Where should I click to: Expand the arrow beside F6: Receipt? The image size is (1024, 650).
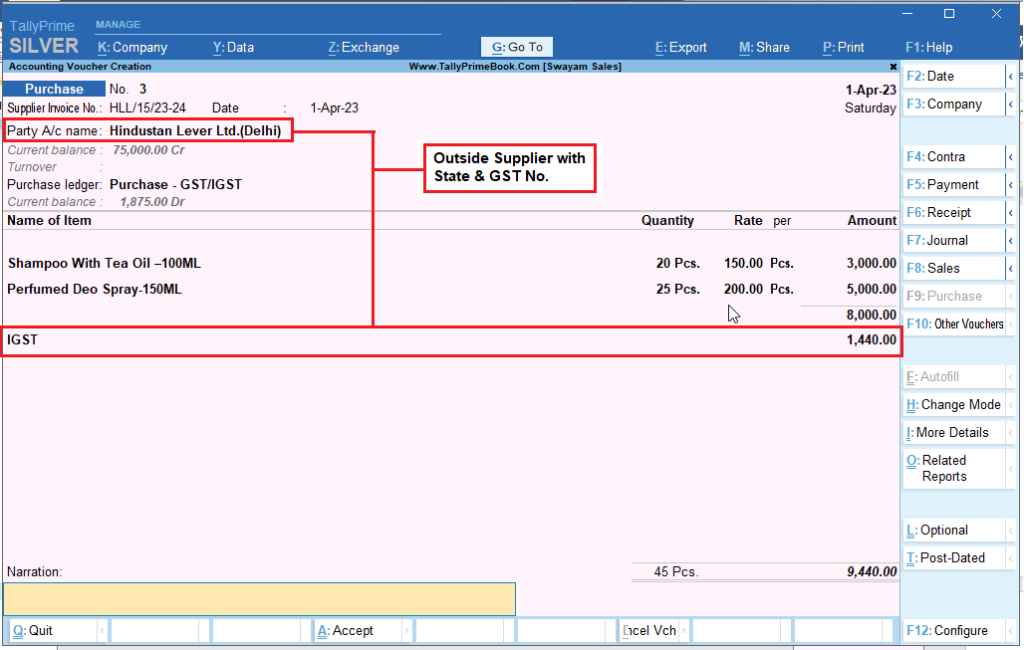point(1011,213)
